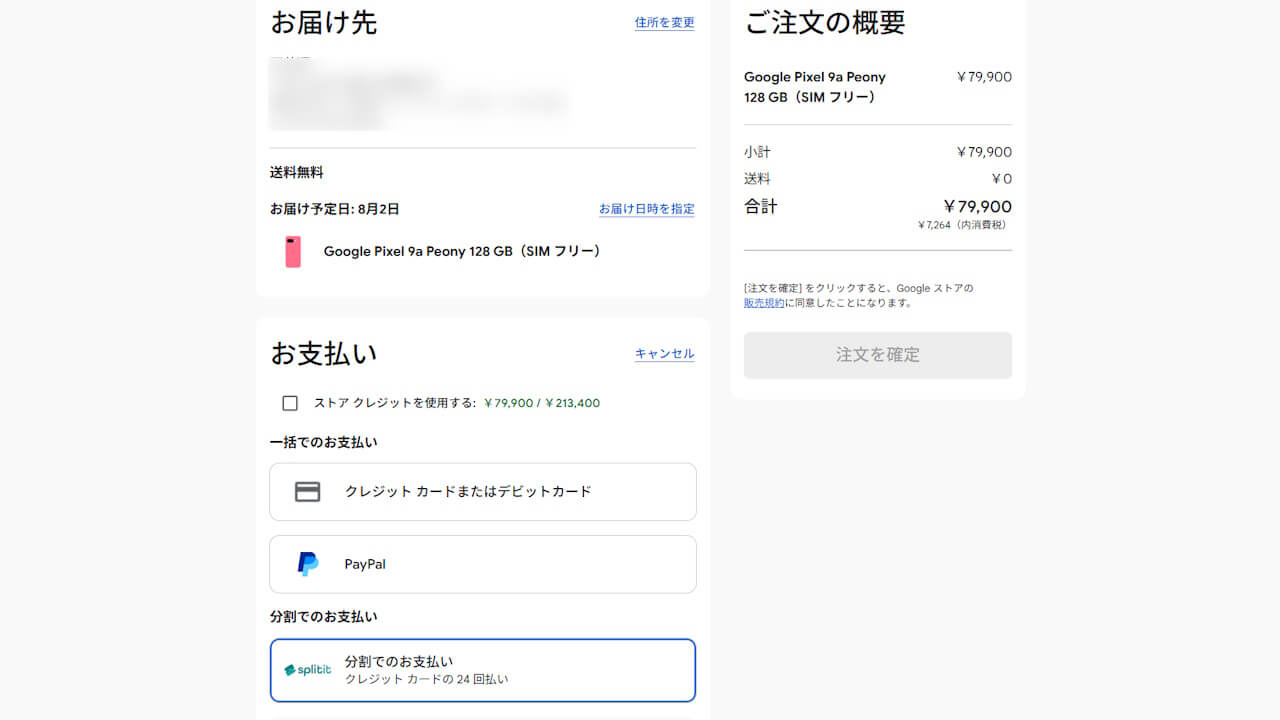This screenshot has height=720, width=1280.
Task: Select the 分割でのお支払い Splitit option
Action: coord(483,670)
